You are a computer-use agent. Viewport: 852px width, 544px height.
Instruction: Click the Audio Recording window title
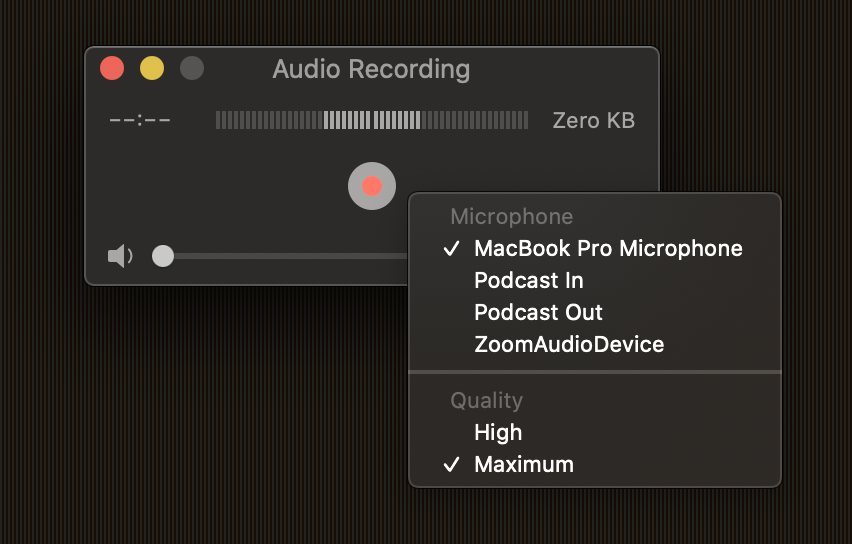click(371, 69)
